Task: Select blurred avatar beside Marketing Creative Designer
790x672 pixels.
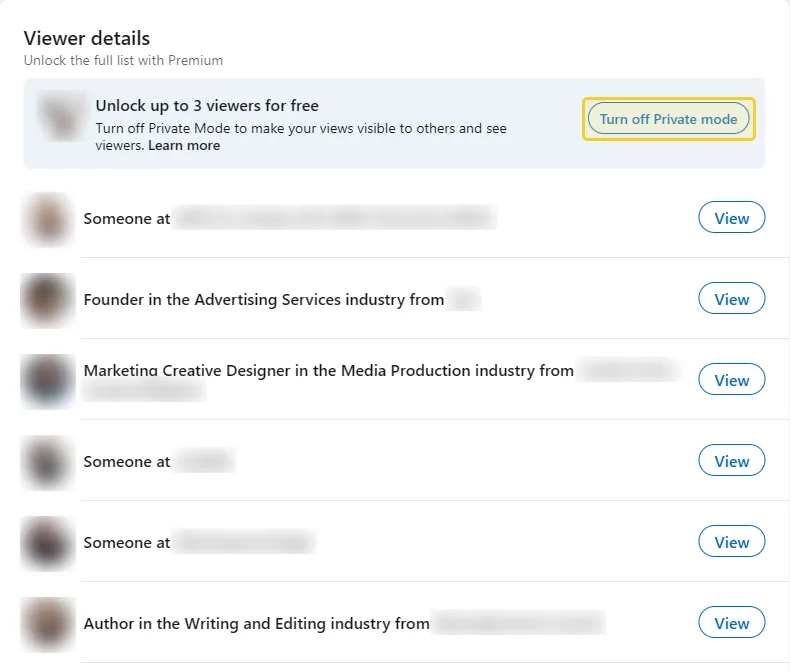Action: 47,381
